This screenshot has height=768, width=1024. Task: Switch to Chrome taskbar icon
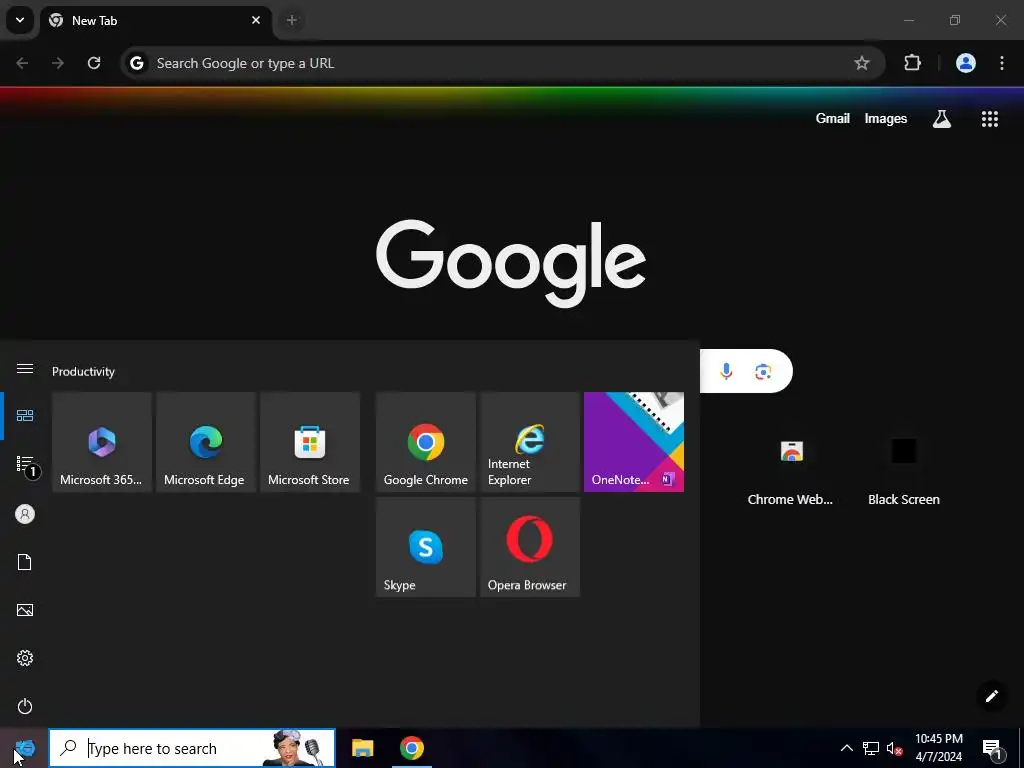pos(411,748)
